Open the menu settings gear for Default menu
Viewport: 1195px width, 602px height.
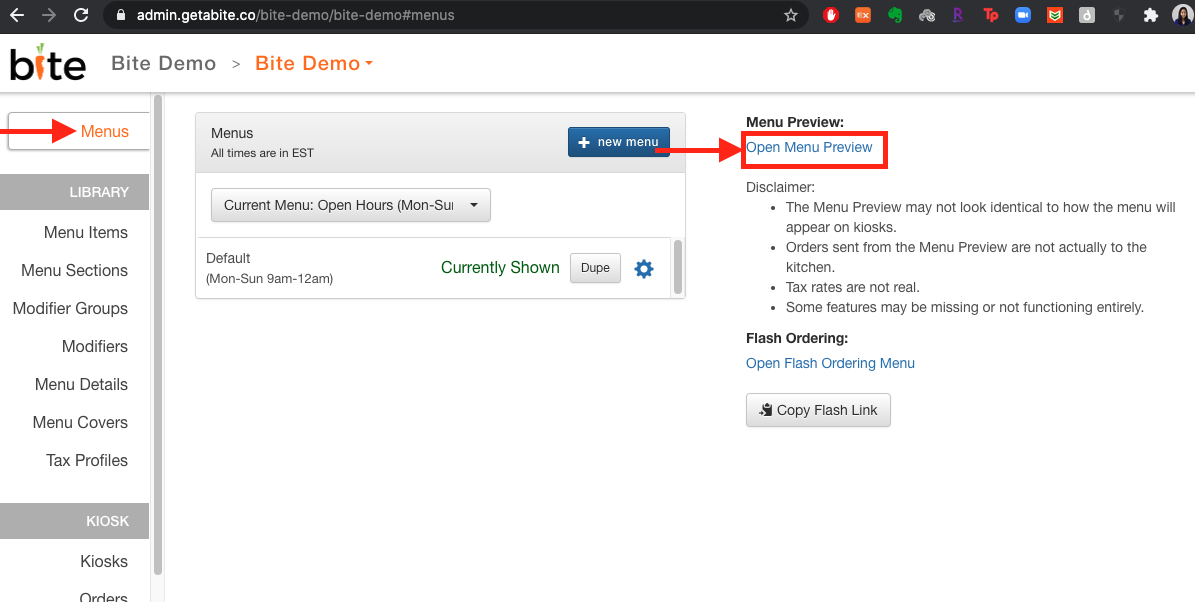pyautogui.click(x=643, y=268)
